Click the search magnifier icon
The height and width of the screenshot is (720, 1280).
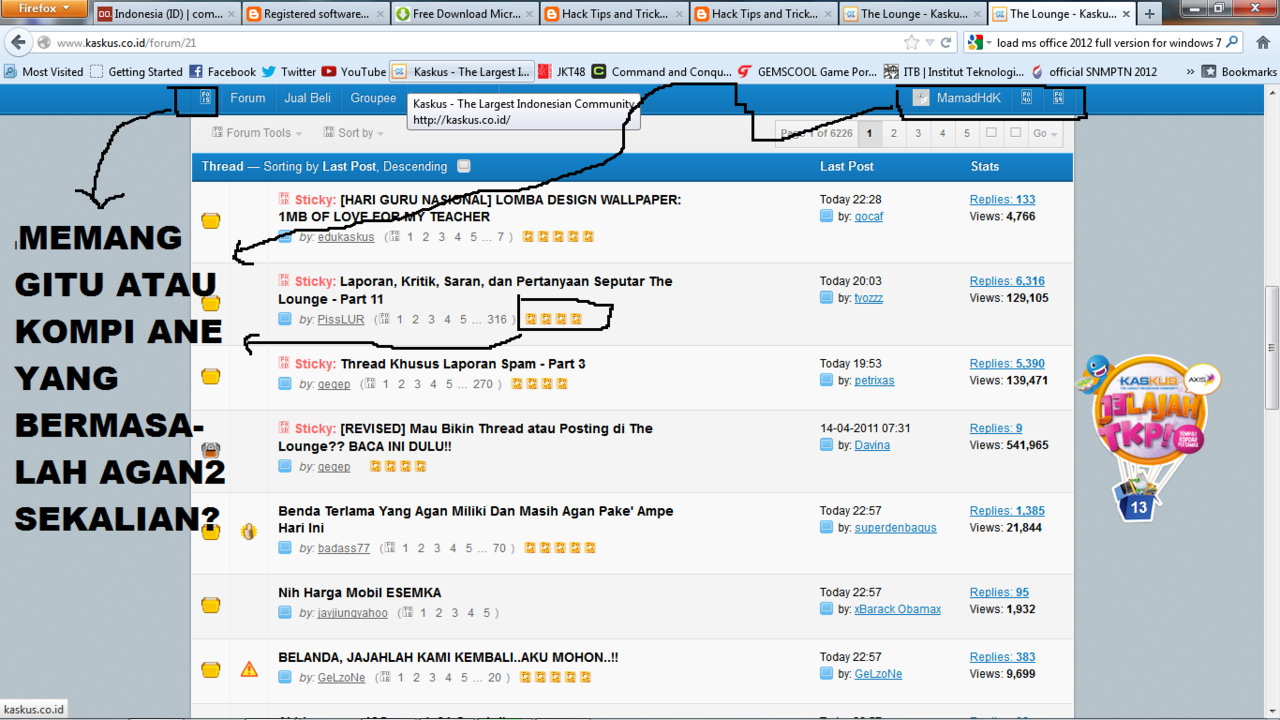click(1232, 43)
